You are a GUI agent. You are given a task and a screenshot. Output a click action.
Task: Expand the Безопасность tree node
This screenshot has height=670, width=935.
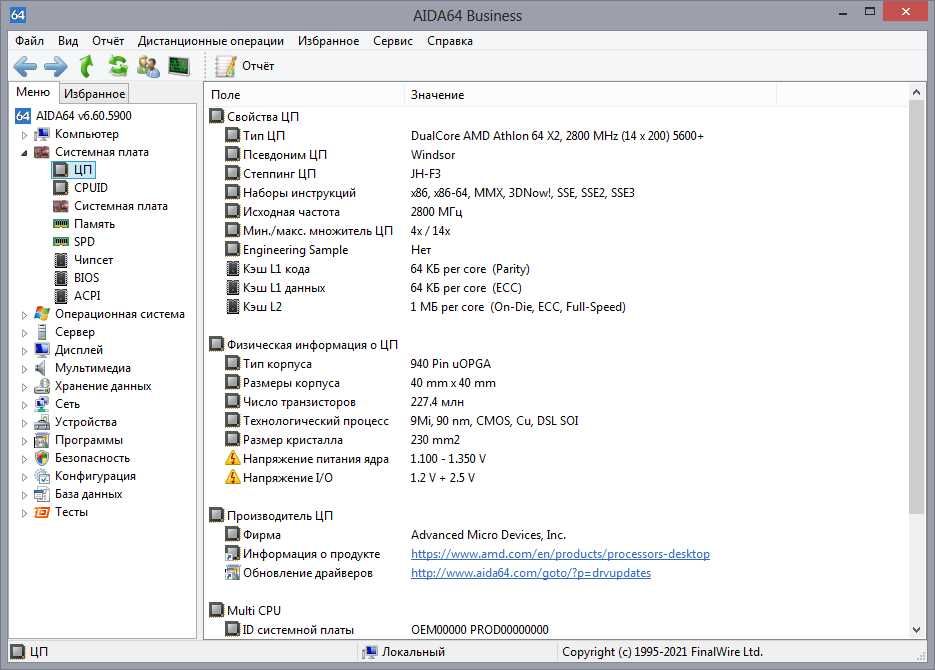24,459
